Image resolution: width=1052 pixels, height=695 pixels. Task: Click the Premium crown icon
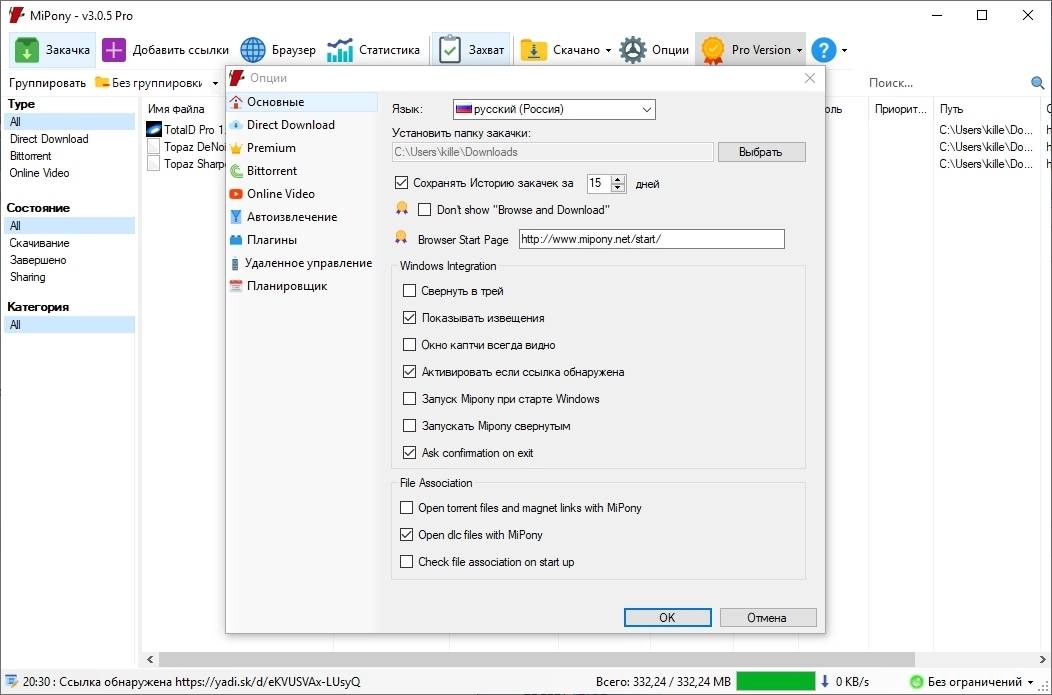tap(235, 148)
